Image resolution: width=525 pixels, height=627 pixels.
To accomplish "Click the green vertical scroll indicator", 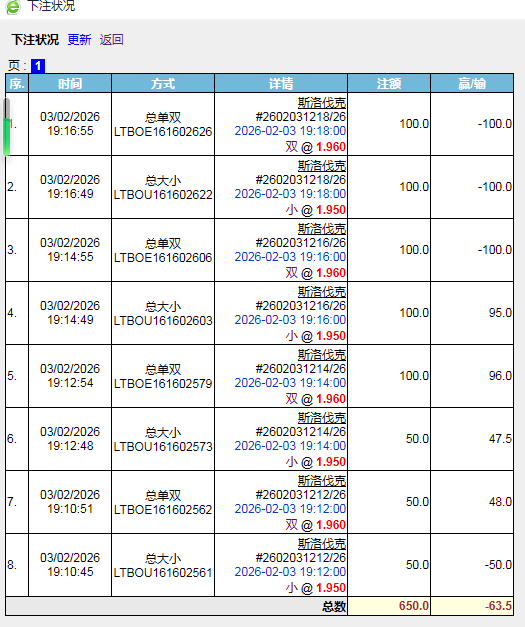I will pyautogui.click(x=7, y=136).
